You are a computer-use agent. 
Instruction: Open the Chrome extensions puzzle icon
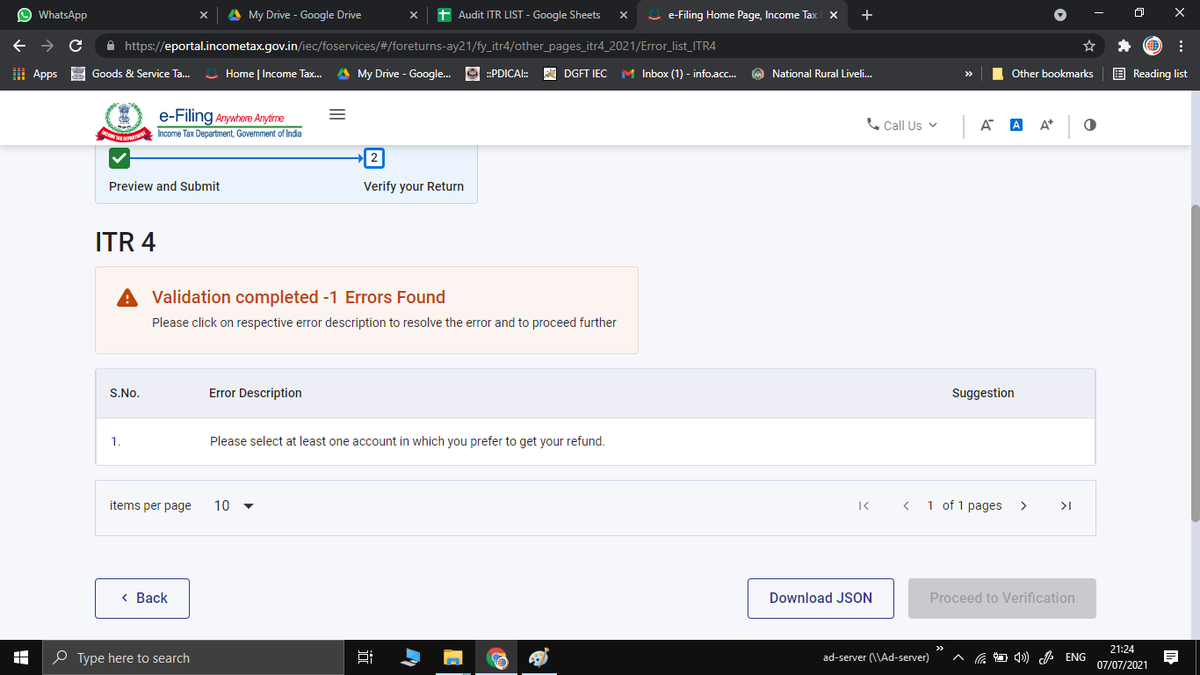point(1124,46)
